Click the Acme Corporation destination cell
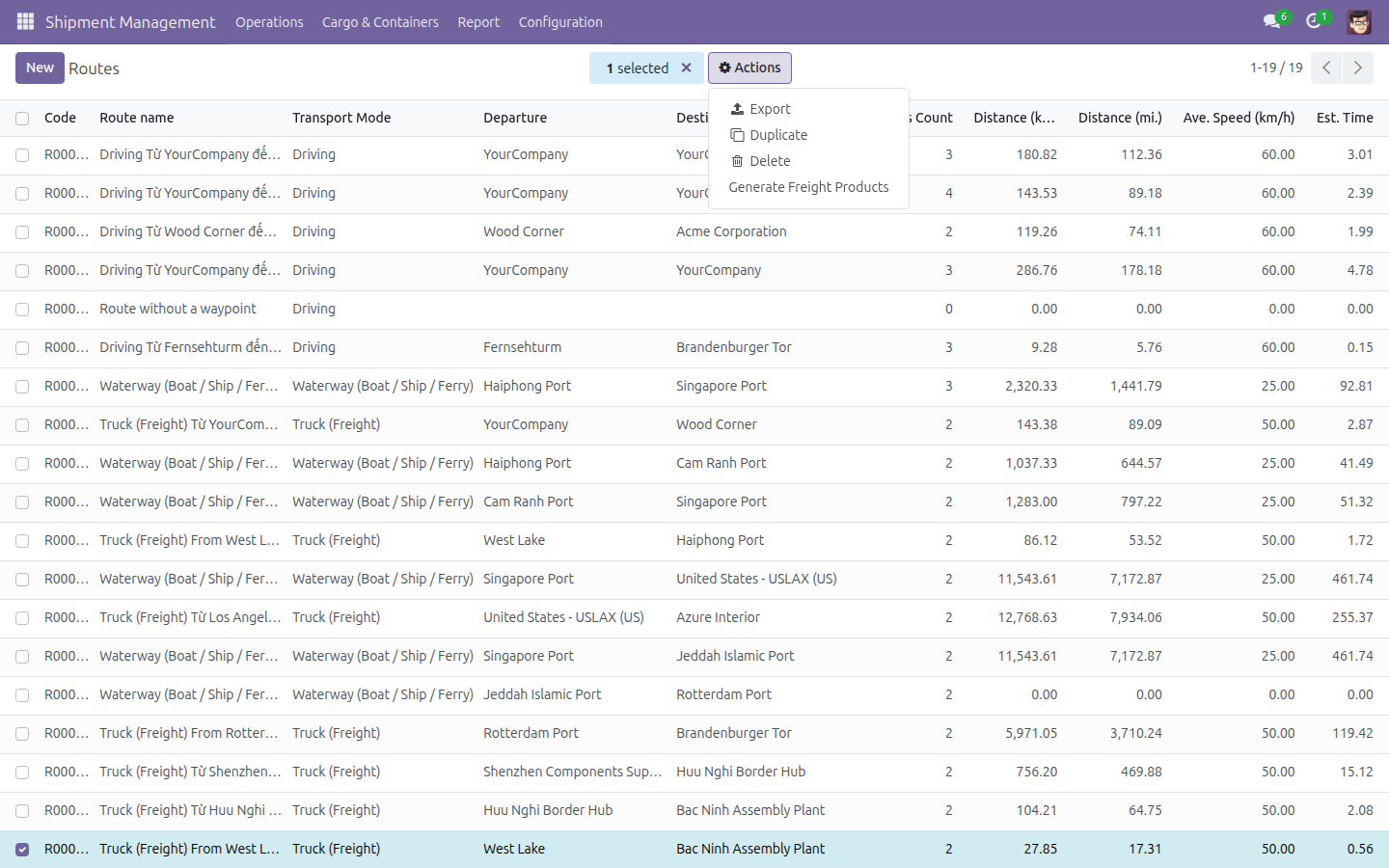Viewport: 1389px width, 868px height. (731, 231)
